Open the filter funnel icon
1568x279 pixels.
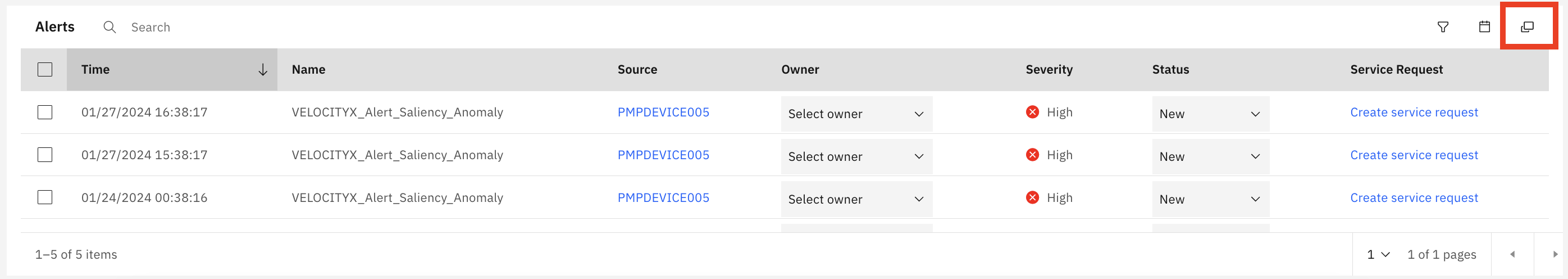[1443, 27]
